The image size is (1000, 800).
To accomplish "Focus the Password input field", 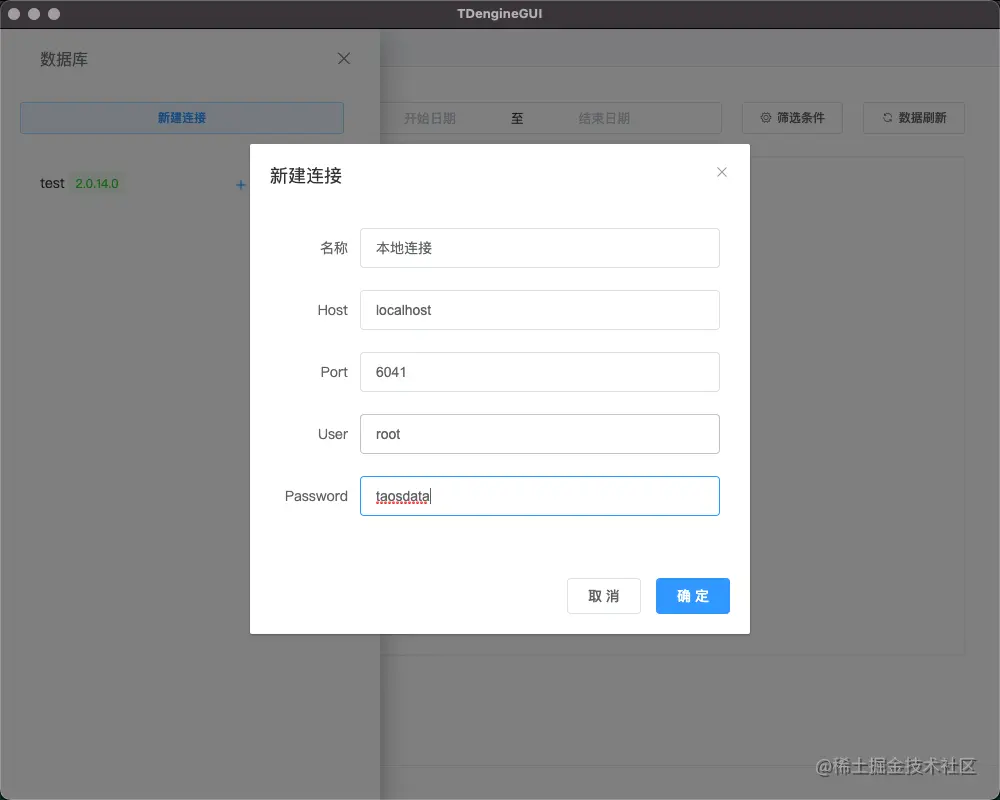I will click(540, 496).
